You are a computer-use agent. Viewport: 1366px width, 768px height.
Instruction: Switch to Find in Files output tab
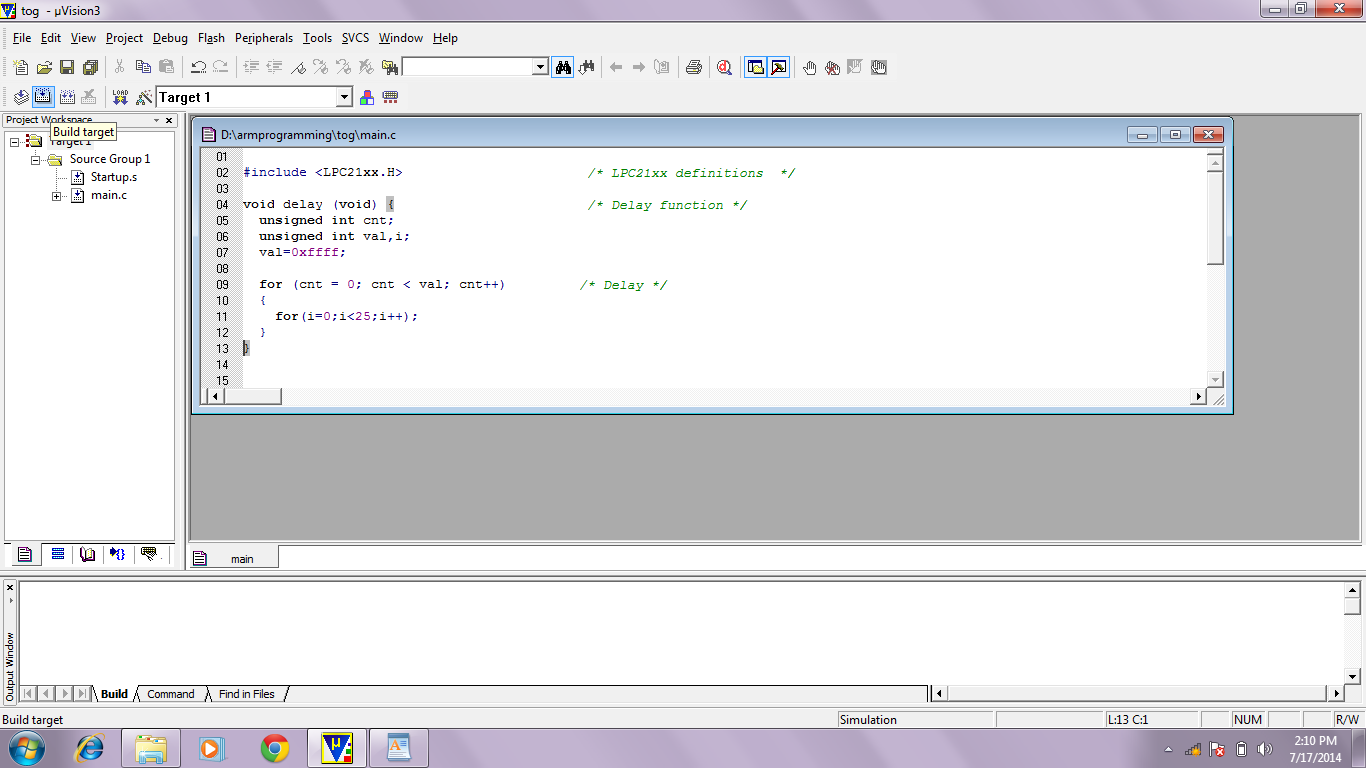point(247,694)
